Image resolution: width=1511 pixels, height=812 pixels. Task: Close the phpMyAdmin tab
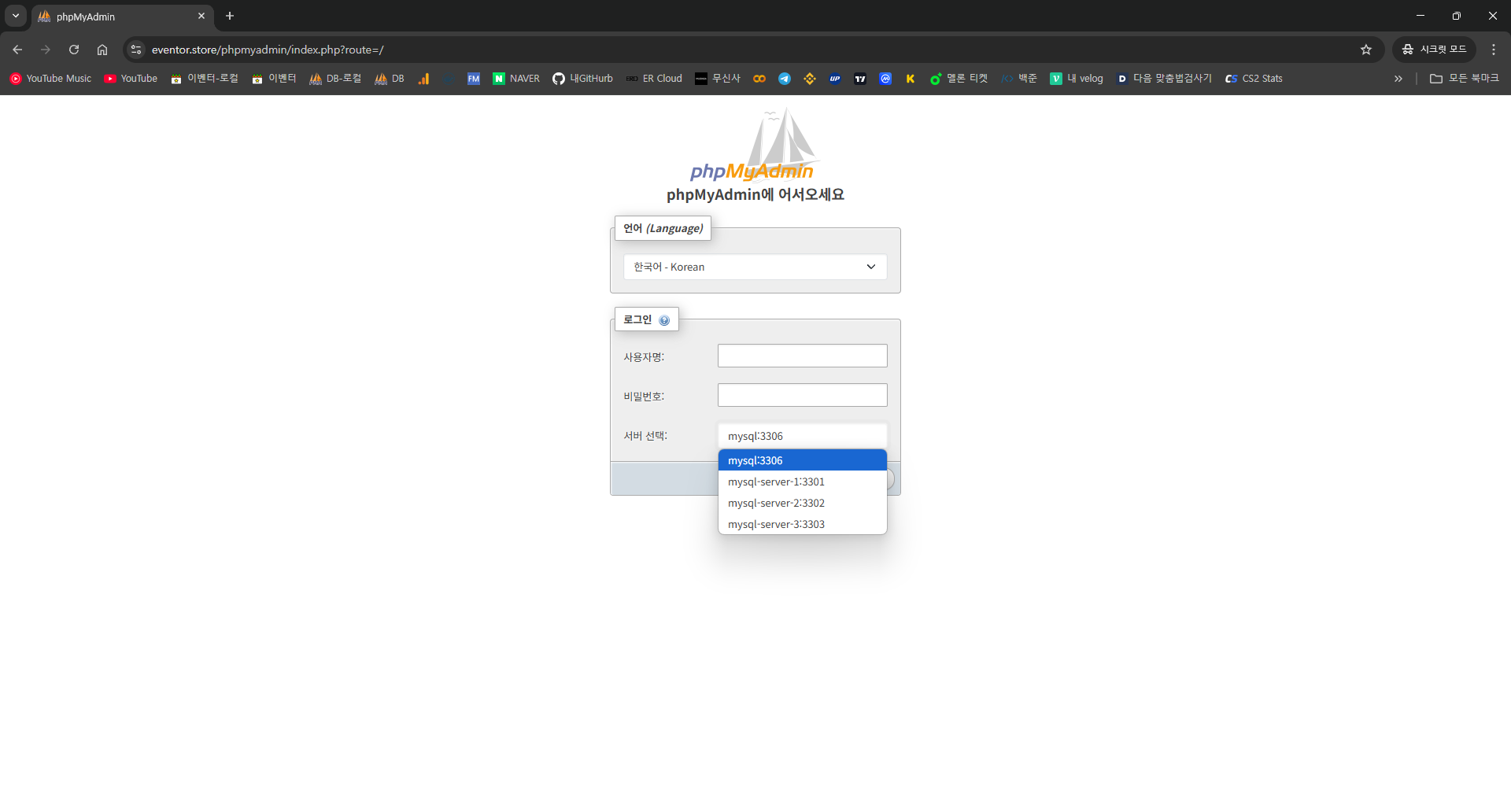click(x=201, y=16)
